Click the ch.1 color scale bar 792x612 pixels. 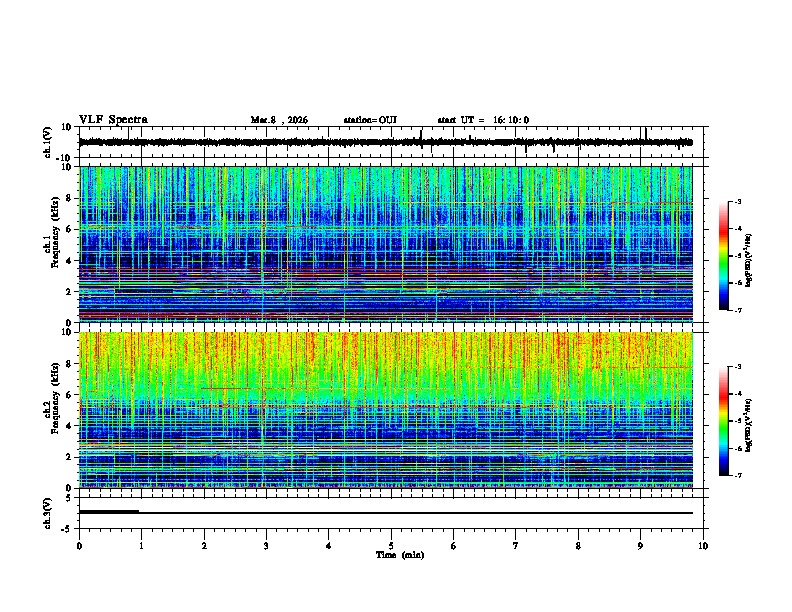pos(724,256)
